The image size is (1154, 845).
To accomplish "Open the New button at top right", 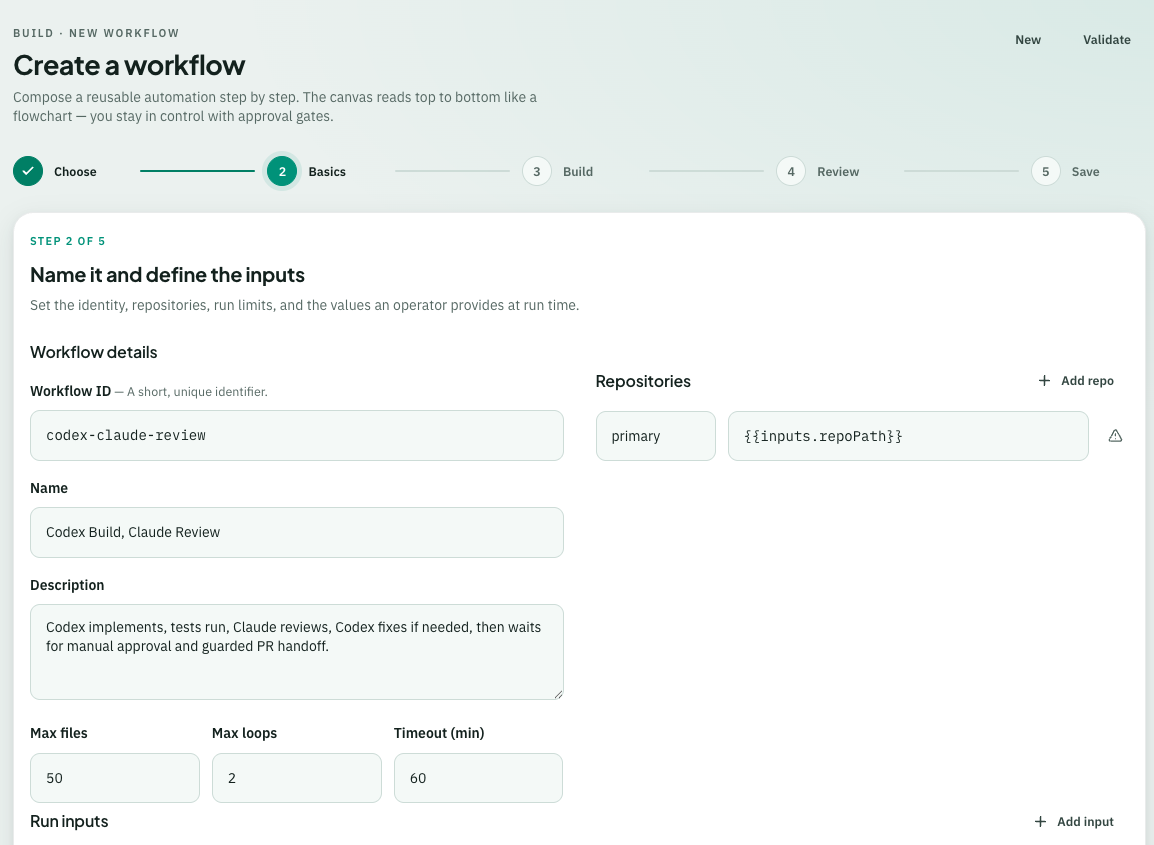I will (x=1027, y=40).
